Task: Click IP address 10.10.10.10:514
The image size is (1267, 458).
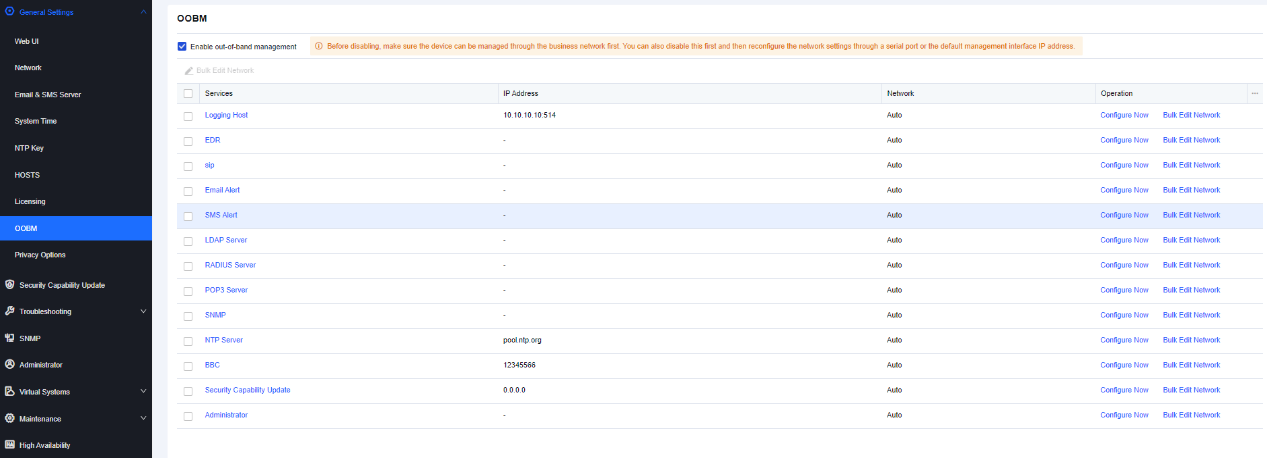Action: [529, 115]
